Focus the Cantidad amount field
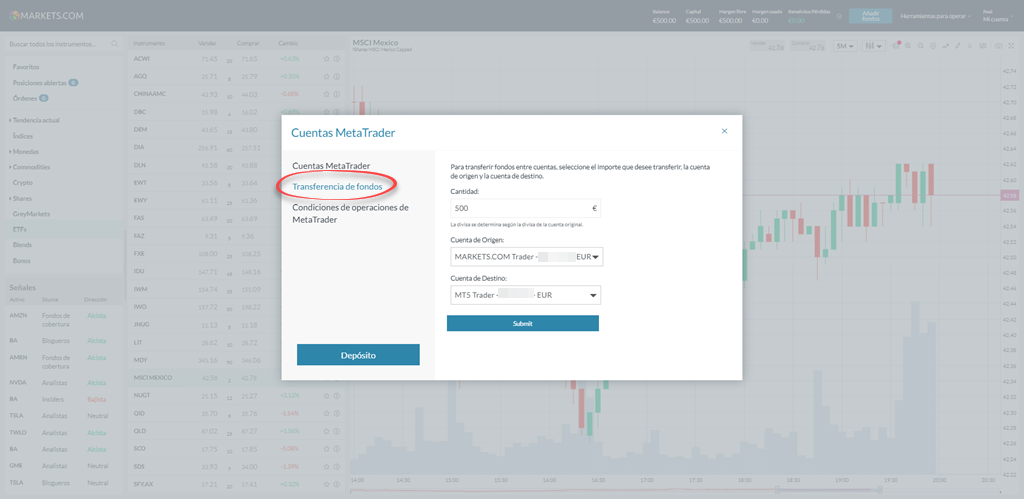The width and height of the screenshot is (1024, 500). pos(525,208)
